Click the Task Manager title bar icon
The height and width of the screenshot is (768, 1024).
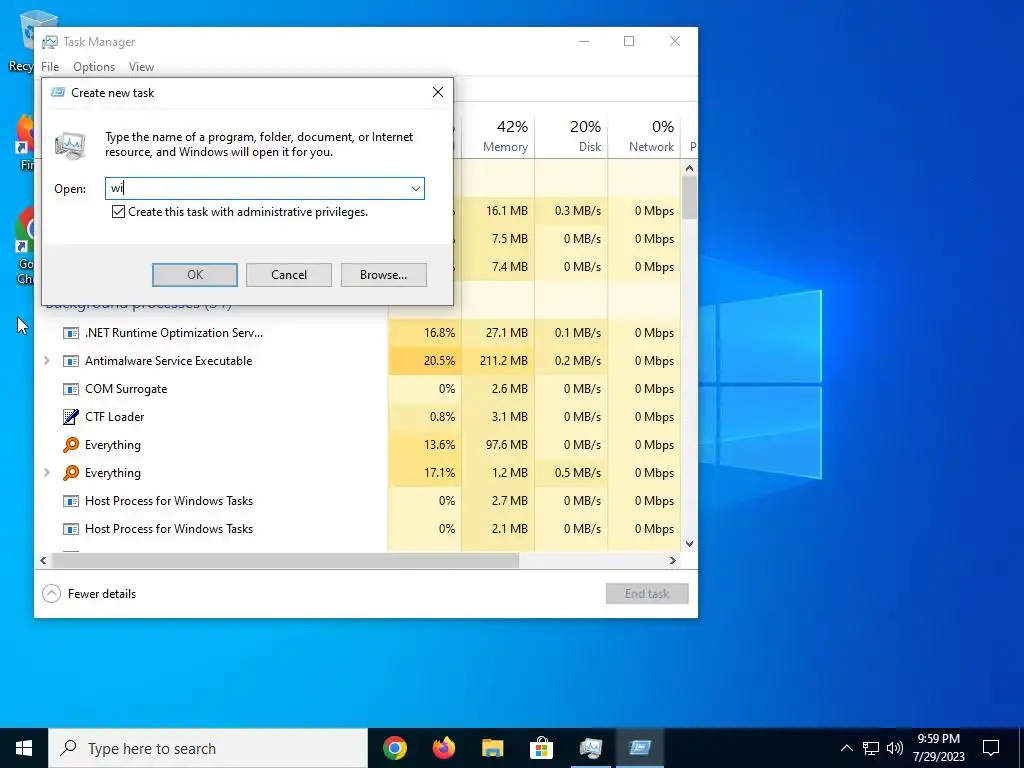[50, 42]
